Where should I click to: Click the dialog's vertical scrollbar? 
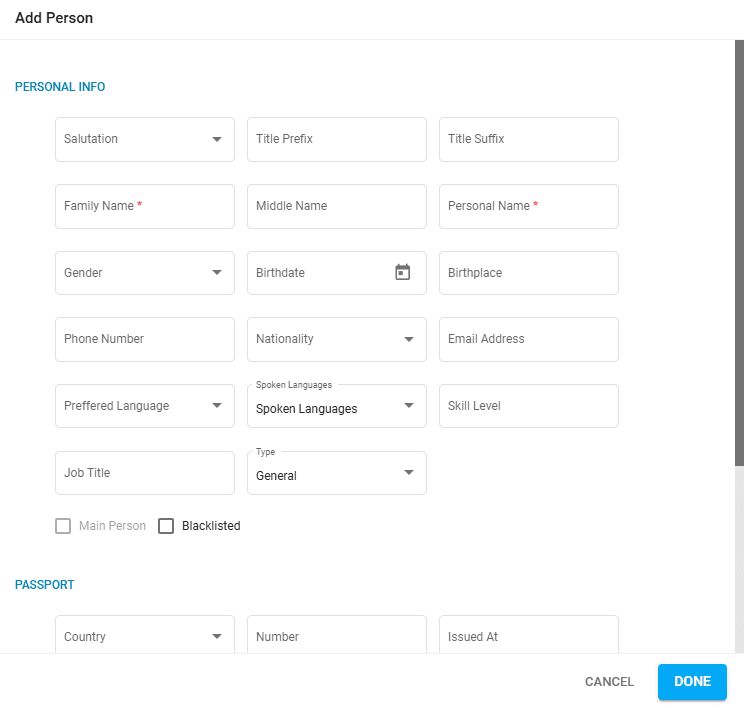(x=739, y=250)
